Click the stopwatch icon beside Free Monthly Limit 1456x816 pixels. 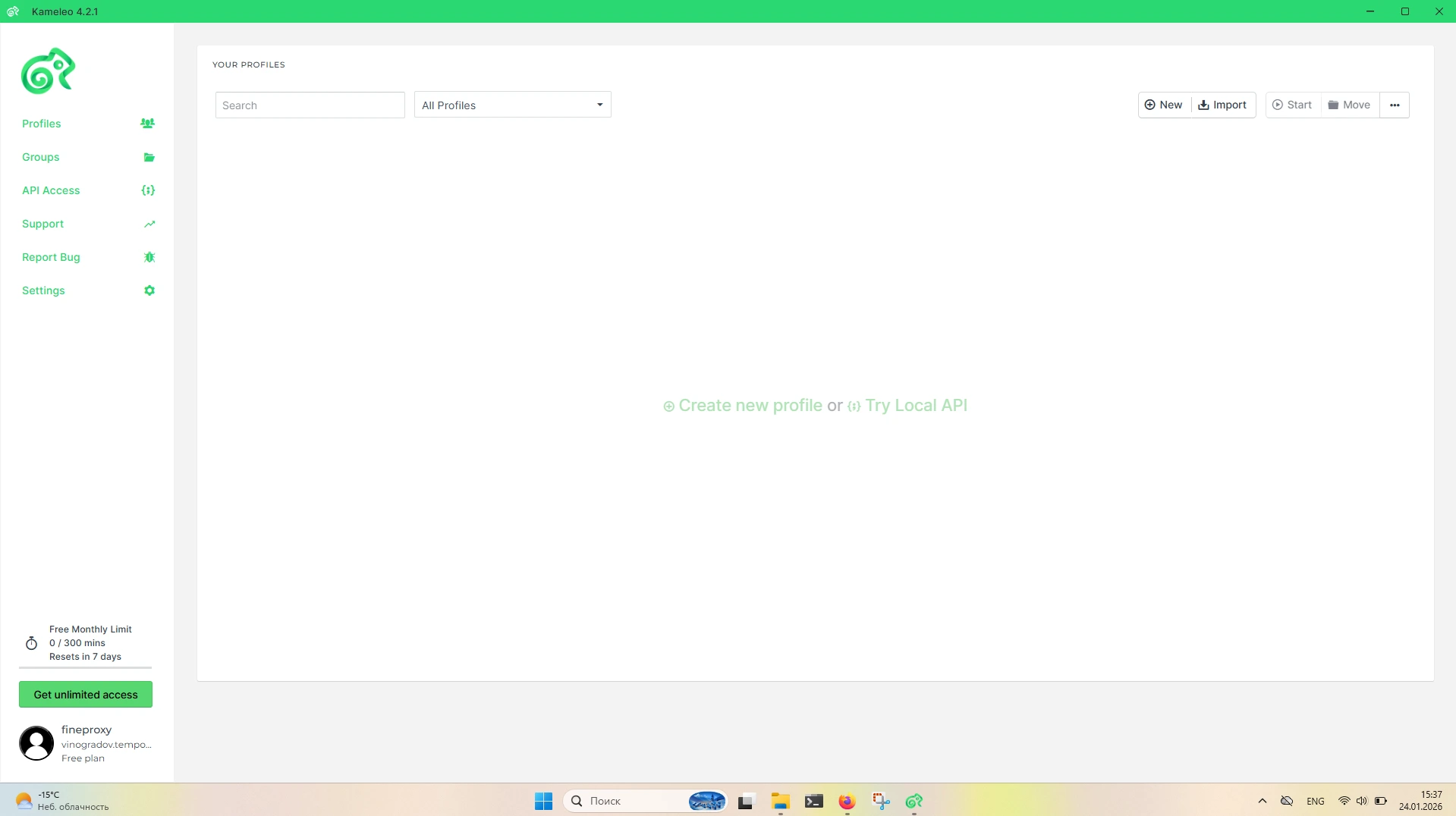(31, 643)
